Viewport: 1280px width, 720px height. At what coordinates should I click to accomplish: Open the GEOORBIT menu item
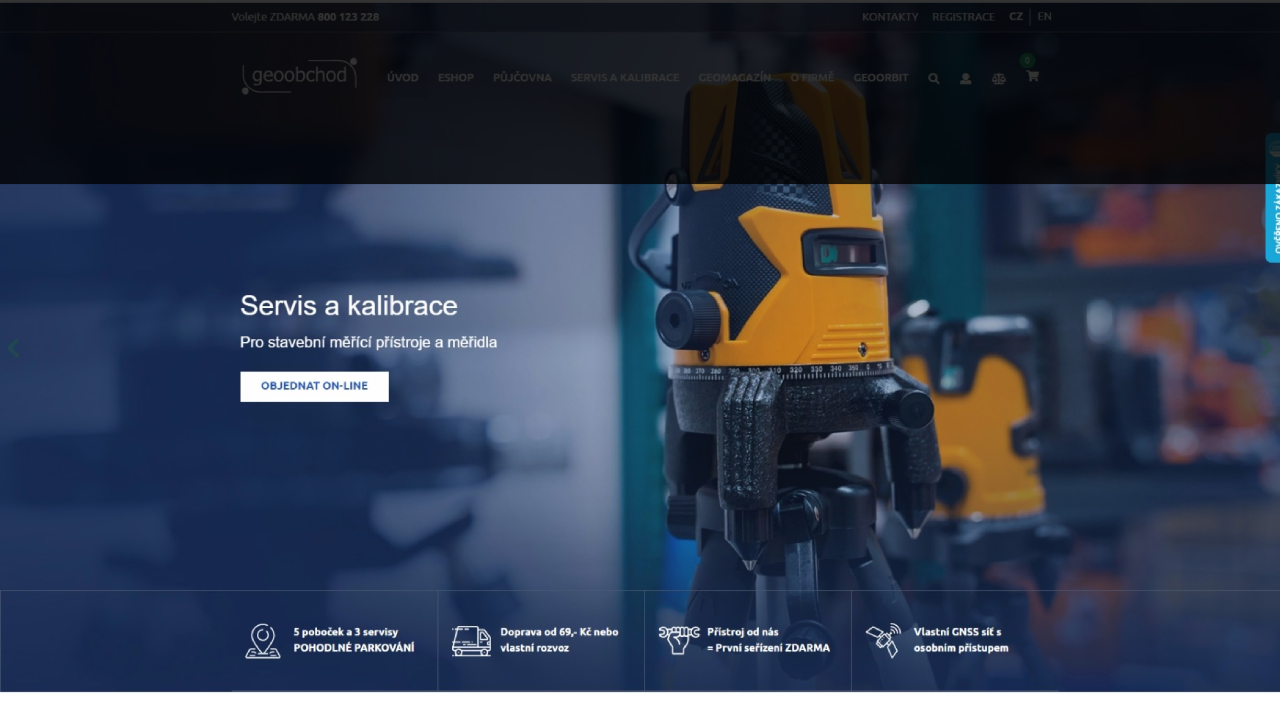(x=881, y=78)
